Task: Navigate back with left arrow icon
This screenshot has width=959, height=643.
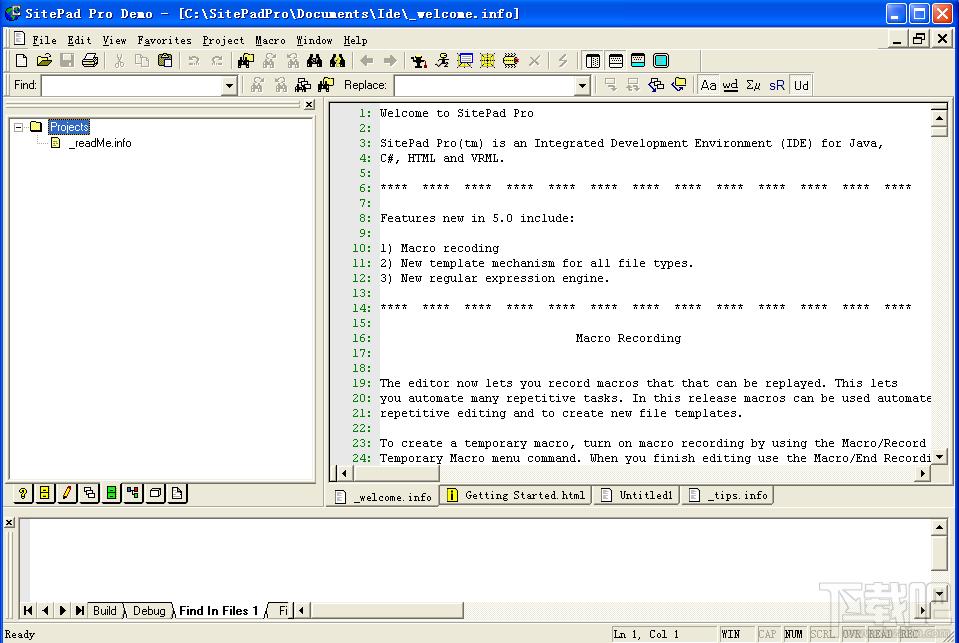Action: pos(367,61)
